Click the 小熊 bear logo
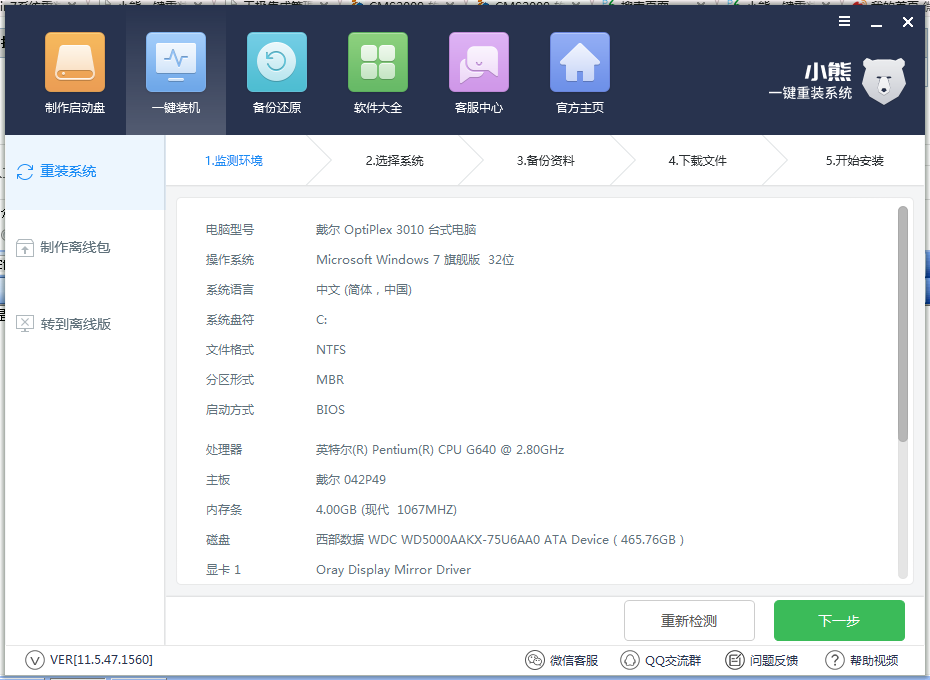 click(x=883, y=81)
